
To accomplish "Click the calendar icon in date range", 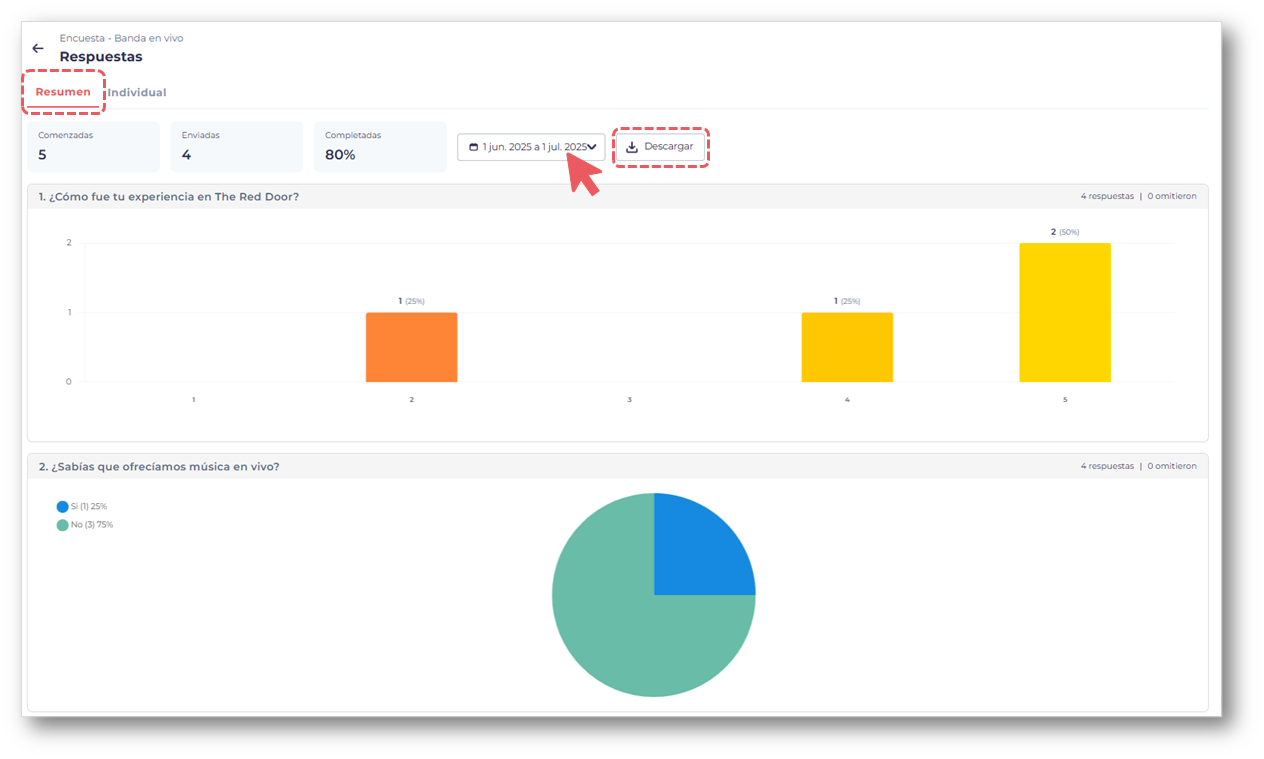I will [x=474, y=147].
